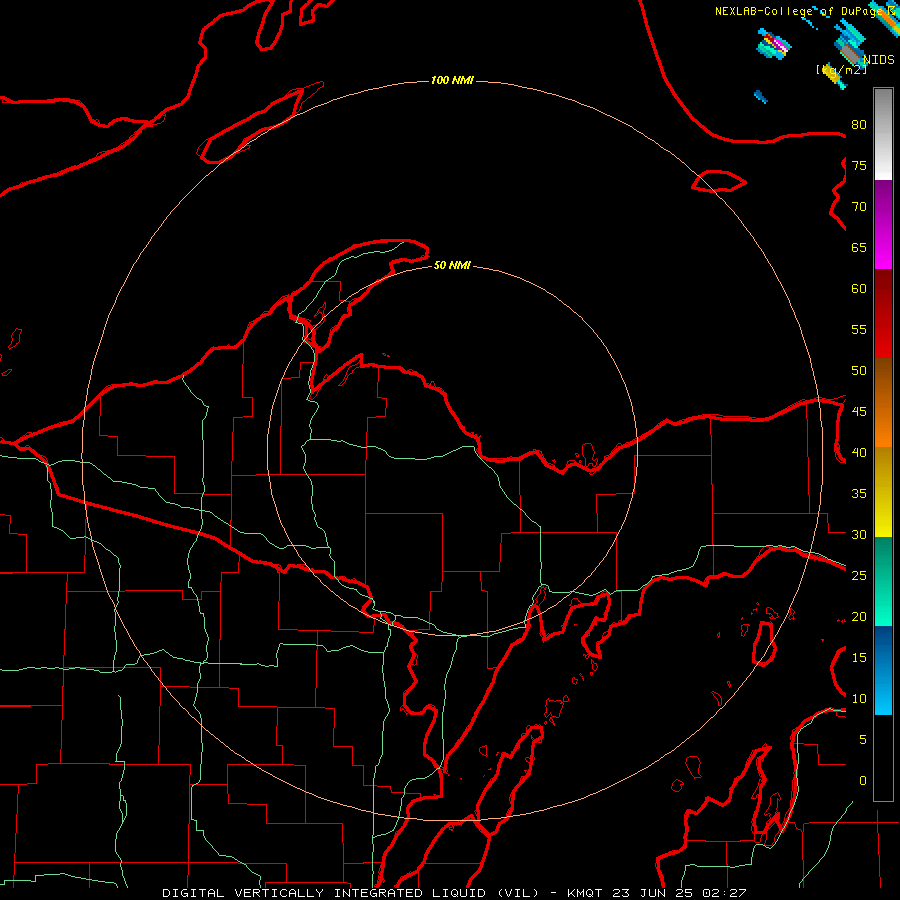Image resolution: width=900 pixels, height=900 pixels.
Task: Click the 75 value on the VIL scale
Action: point(859,166)
